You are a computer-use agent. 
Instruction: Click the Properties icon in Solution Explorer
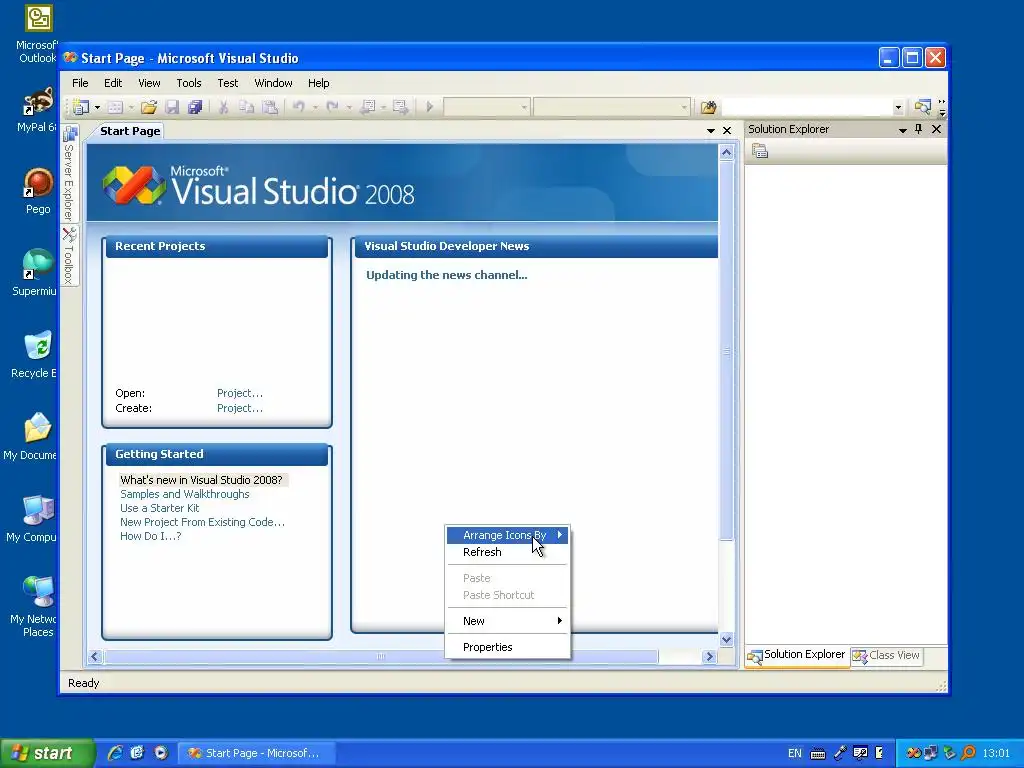760,152
